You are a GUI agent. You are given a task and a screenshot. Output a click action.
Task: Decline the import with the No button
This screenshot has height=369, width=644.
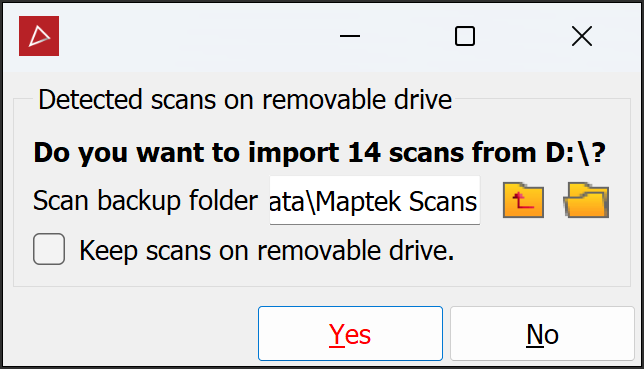point(542,333)
